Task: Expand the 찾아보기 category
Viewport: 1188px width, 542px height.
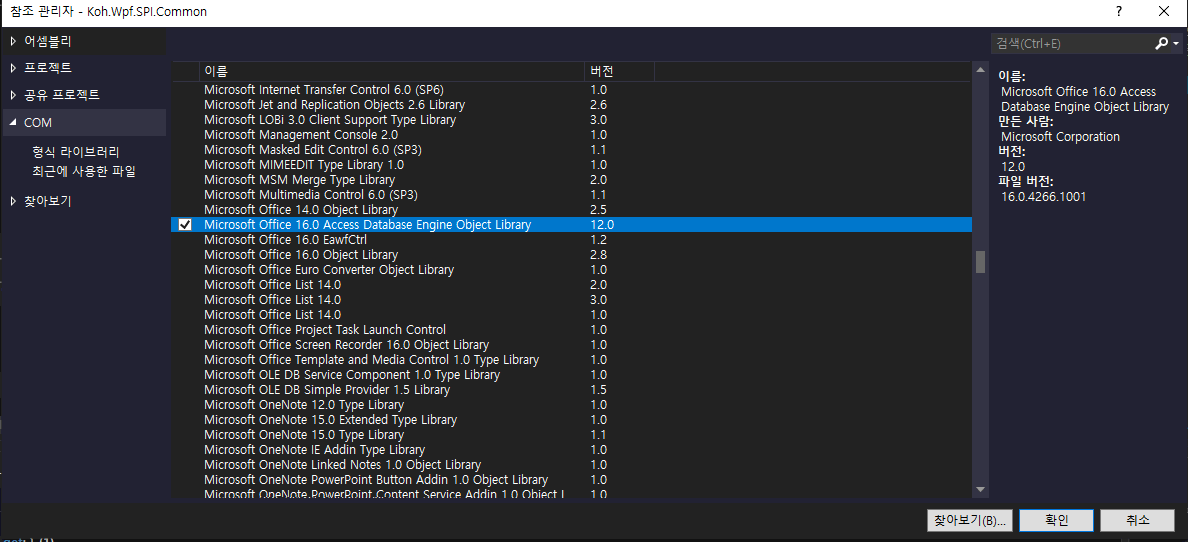Action: [x=13, y=201]
